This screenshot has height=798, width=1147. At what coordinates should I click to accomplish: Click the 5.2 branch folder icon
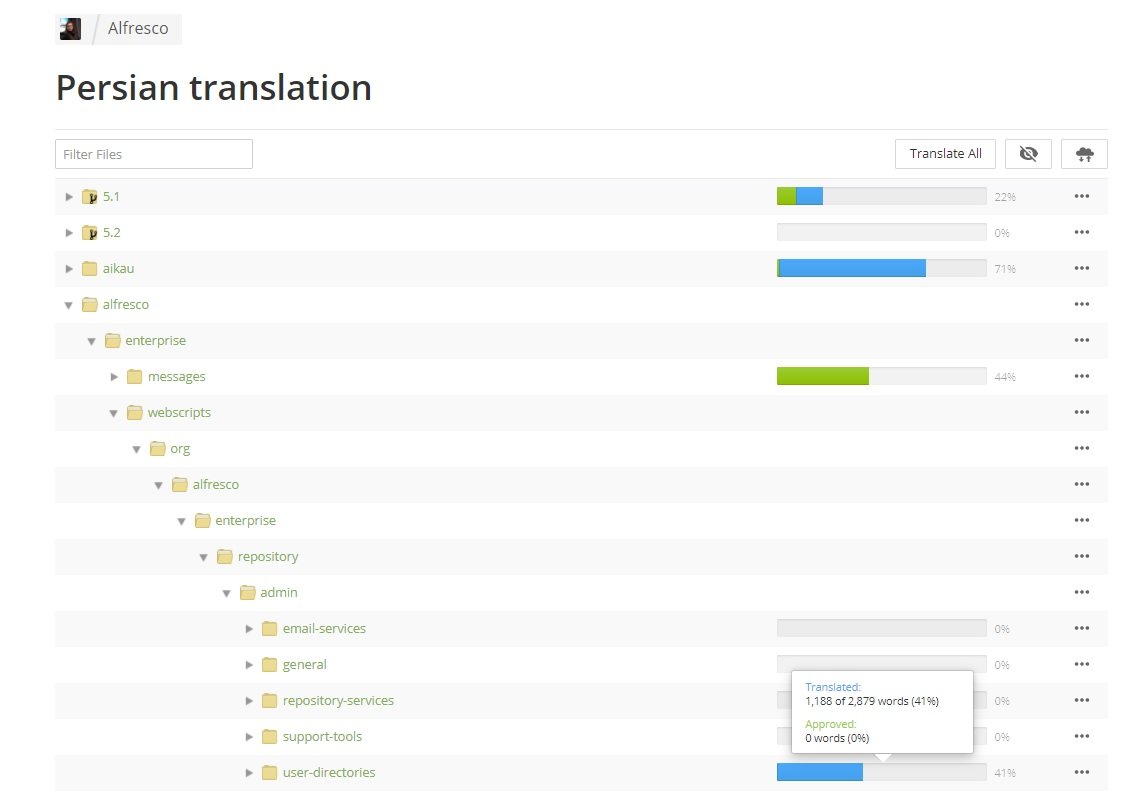coord(90,233)
